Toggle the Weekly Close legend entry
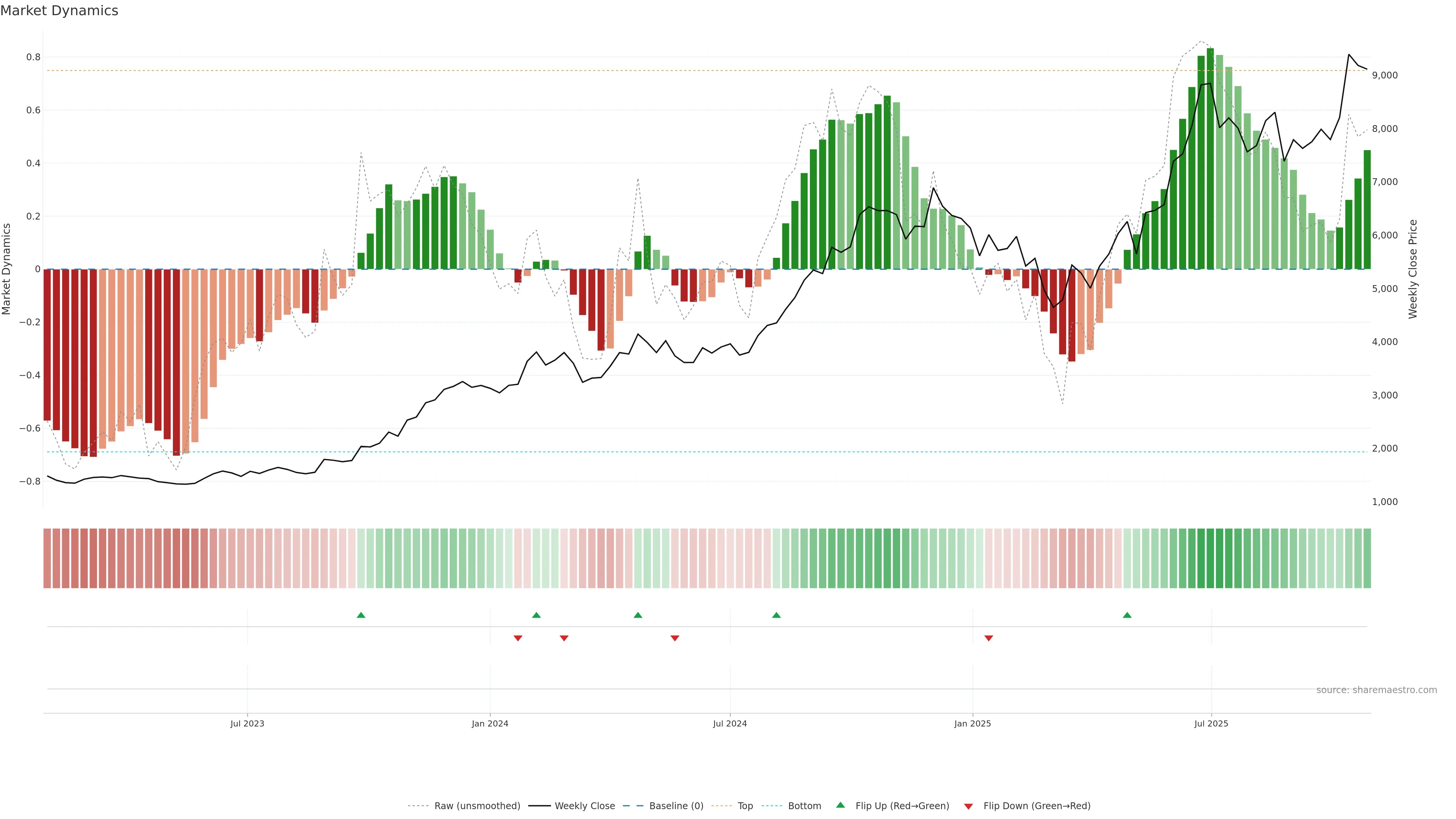Image resolution: width=1456 pixels, height=819 pixels. (x=584, y=806)
